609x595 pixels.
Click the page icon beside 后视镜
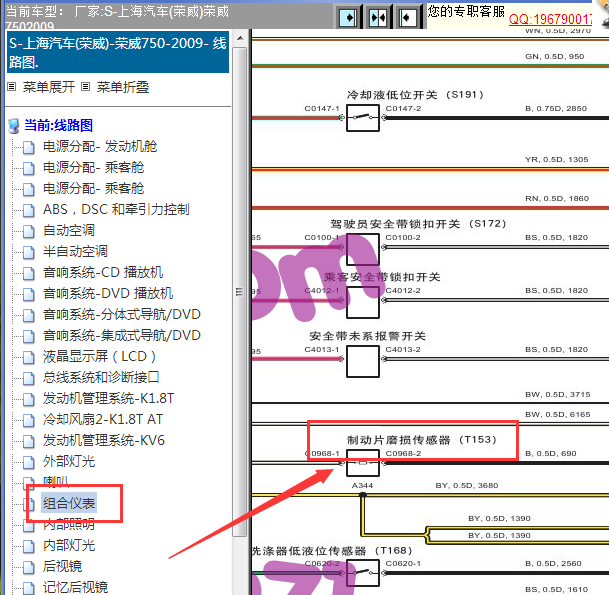tap(28, 567)
